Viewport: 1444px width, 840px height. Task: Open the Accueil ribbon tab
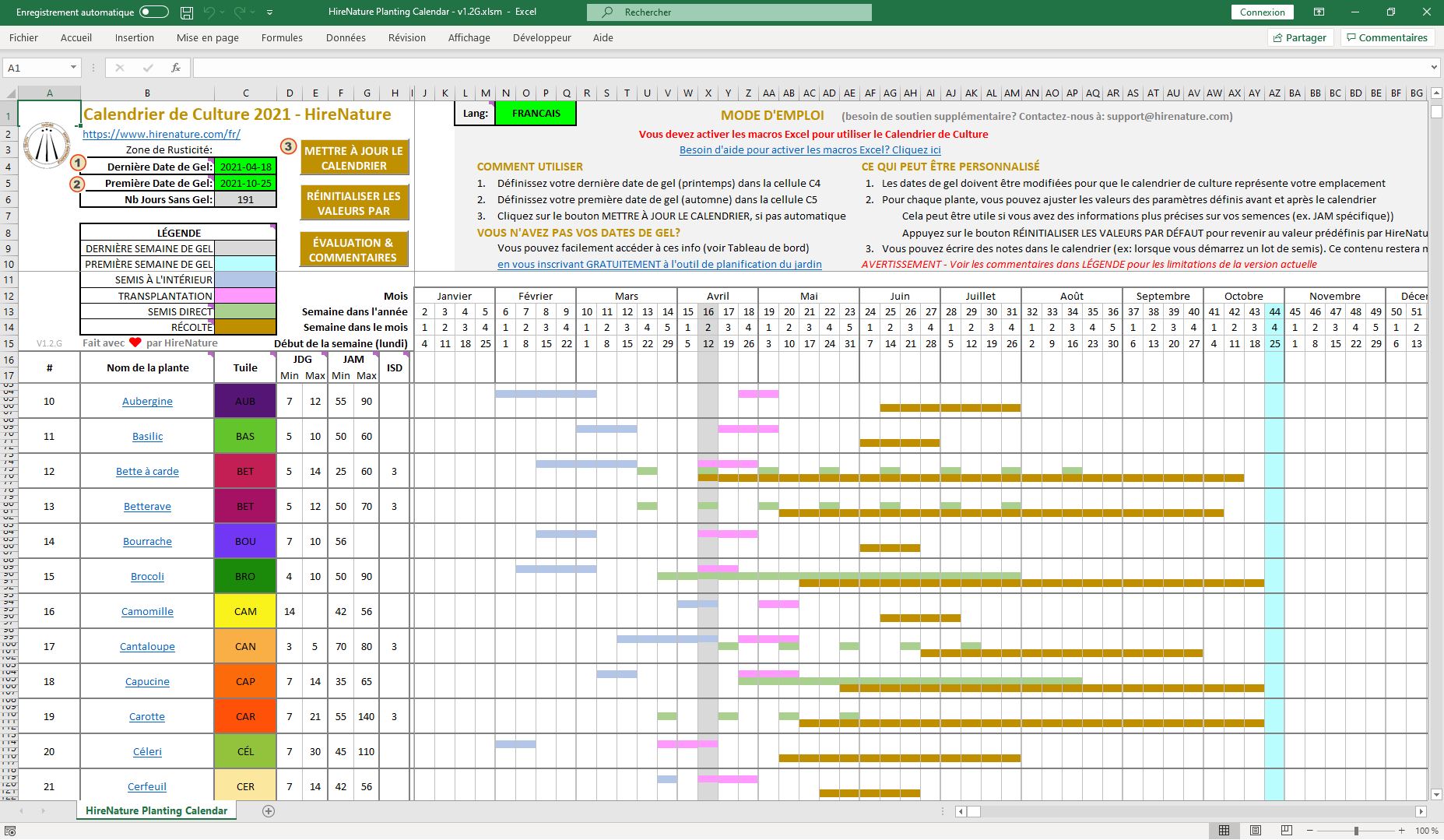pos(76,37)
